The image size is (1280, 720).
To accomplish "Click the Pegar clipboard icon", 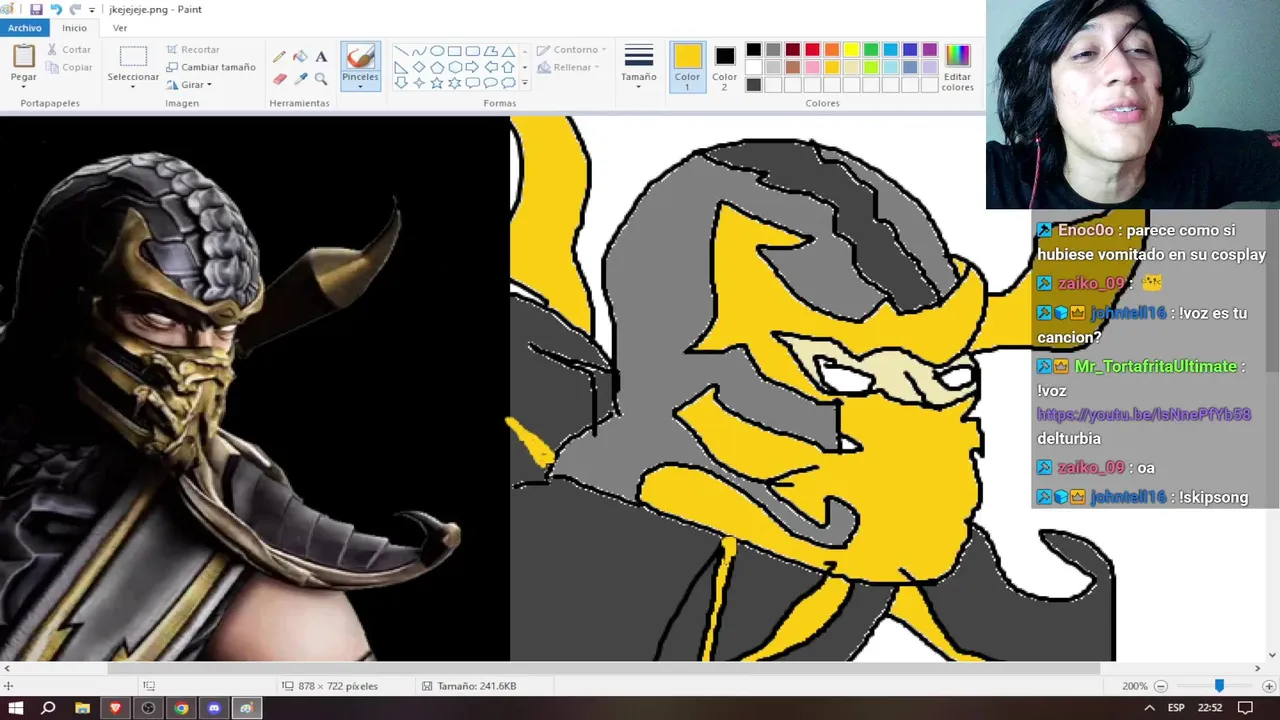I will [x=23, y=56].
